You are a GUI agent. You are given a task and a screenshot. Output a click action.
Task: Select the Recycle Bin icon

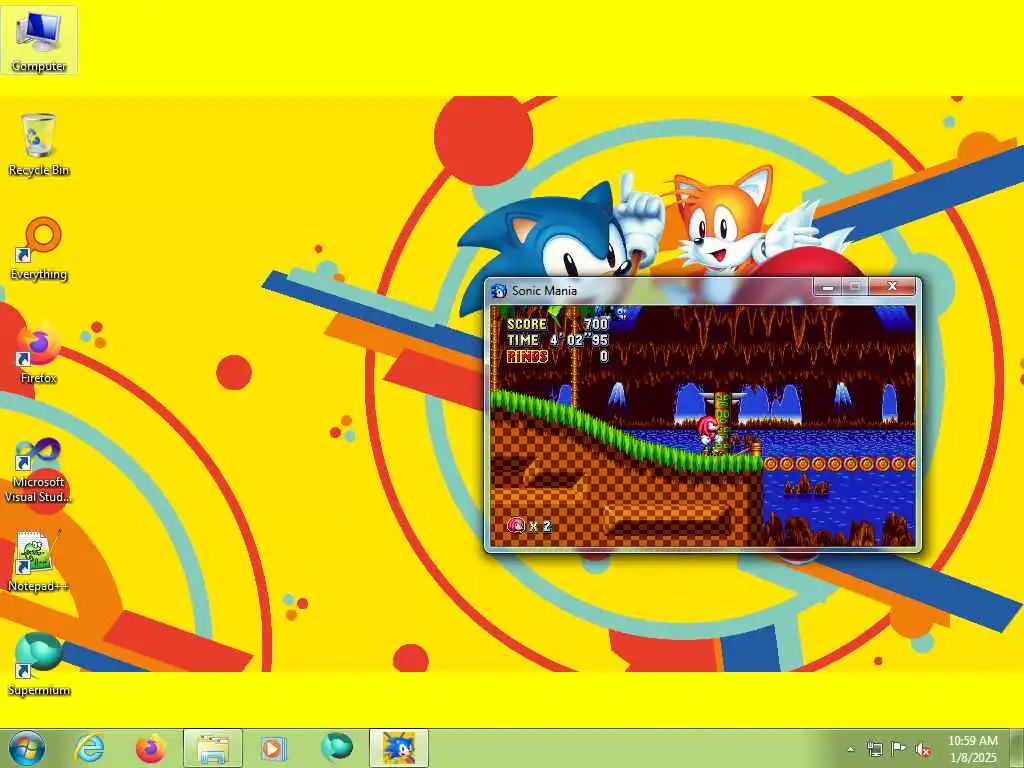(39, 145)
